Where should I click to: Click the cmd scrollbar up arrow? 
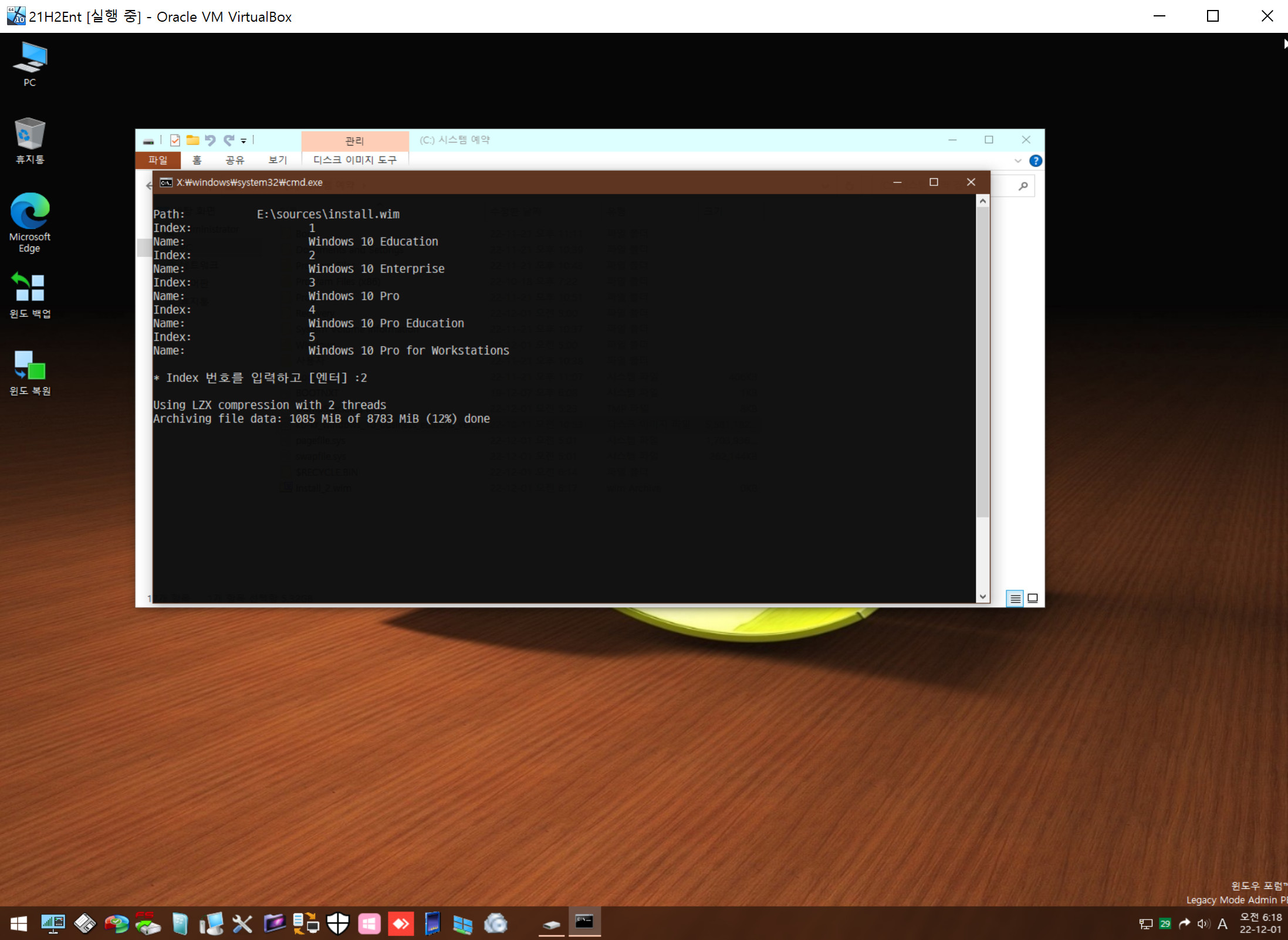pos(983,201)
